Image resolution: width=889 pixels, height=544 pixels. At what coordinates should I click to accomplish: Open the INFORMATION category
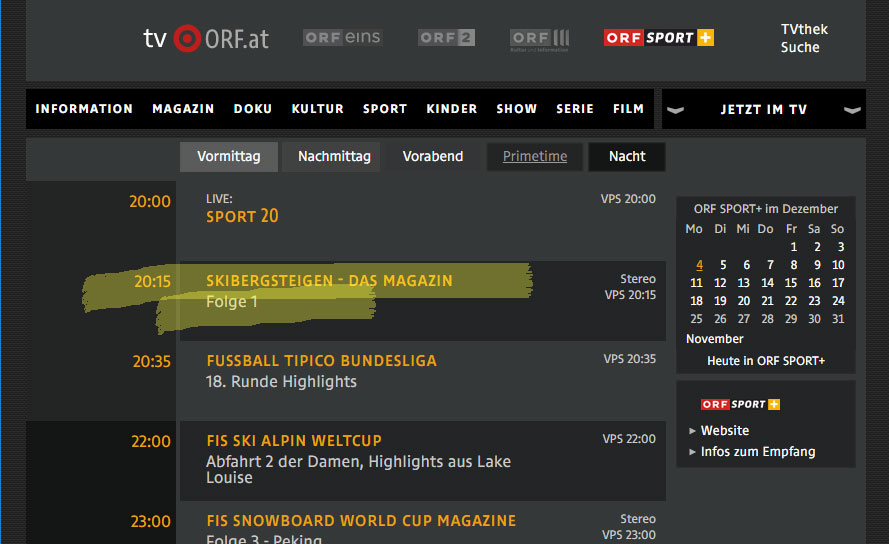pyautogui.click(x=84, y=108)
